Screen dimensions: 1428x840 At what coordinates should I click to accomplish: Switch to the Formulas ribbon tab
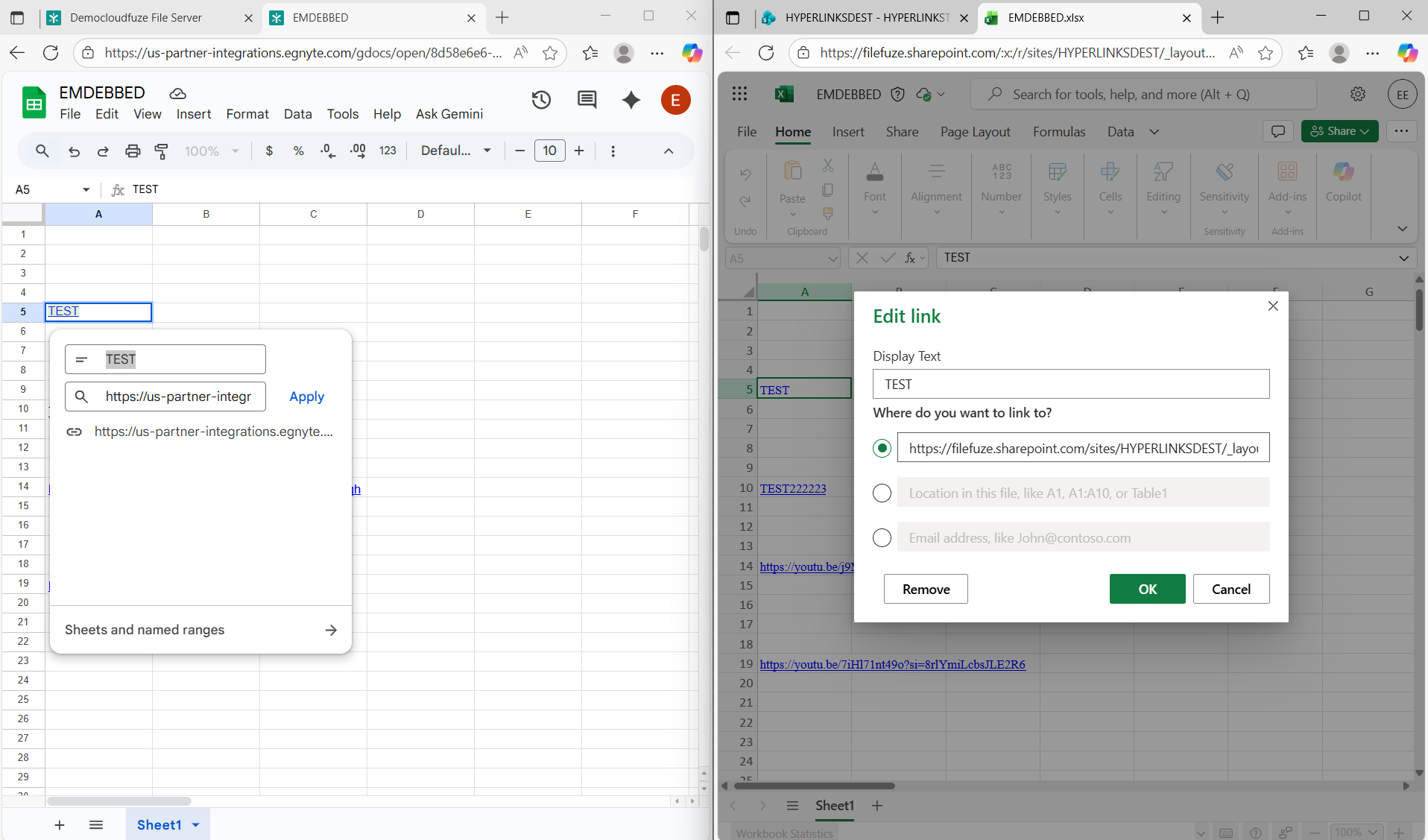point(1059,131)
